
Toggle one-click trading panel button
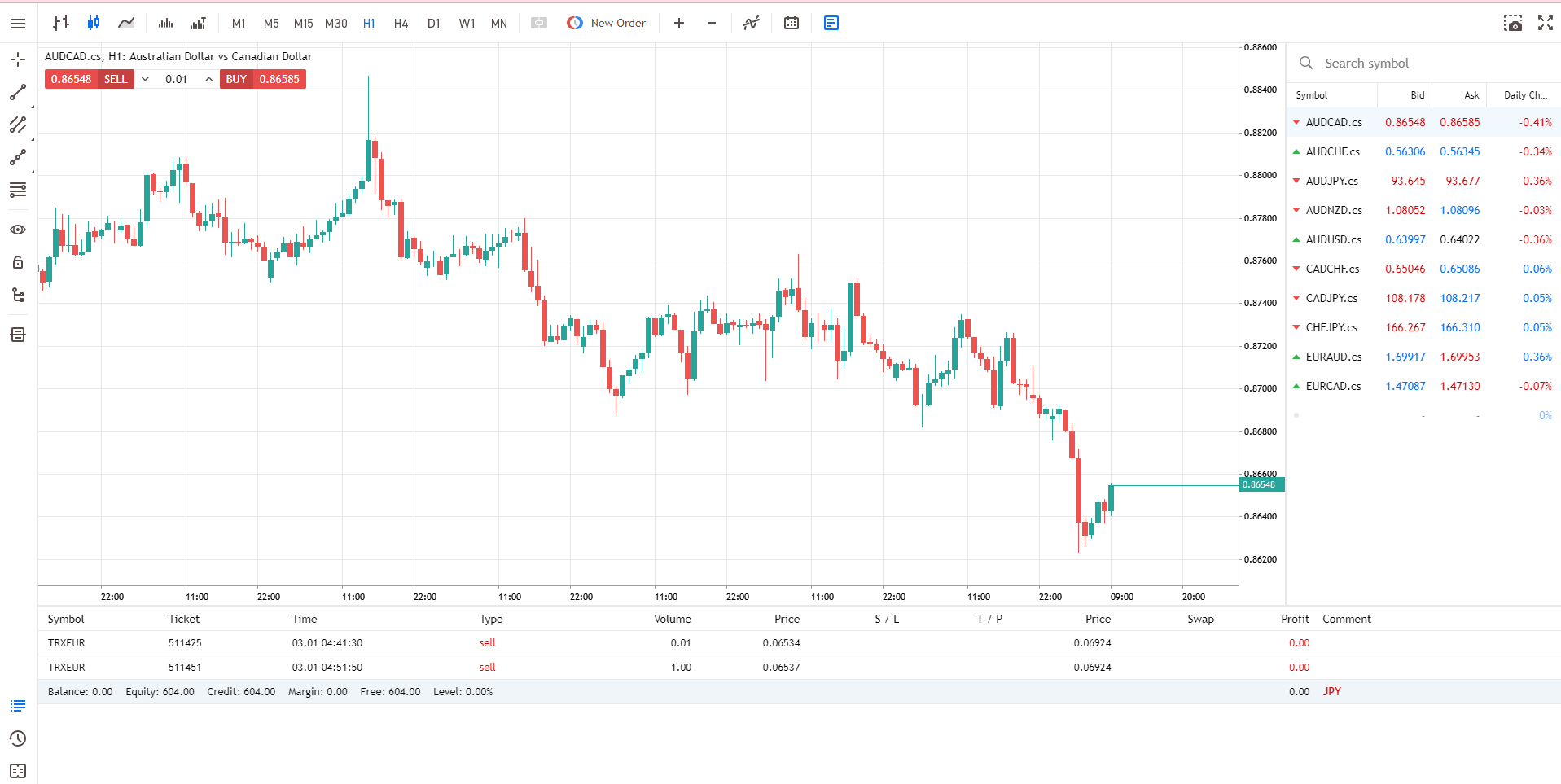(539, 23)
